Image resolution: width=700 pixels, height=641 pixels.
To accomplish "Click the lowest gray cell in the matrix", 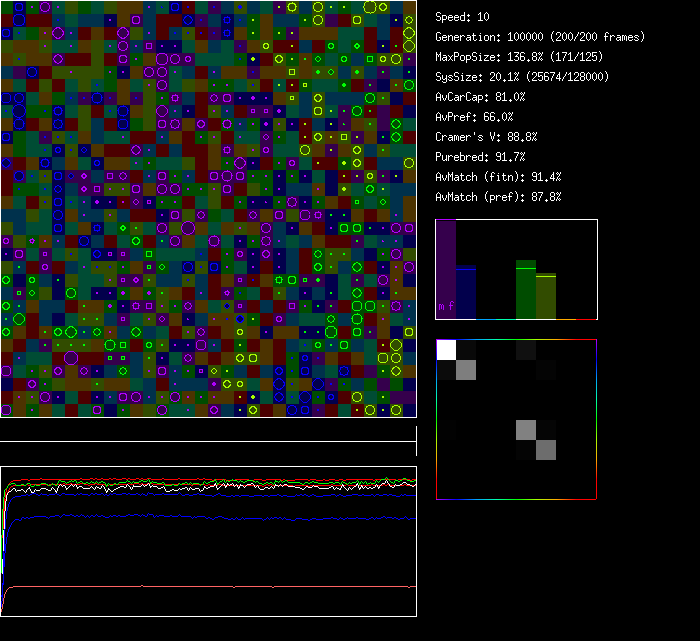I will [546, 450].
